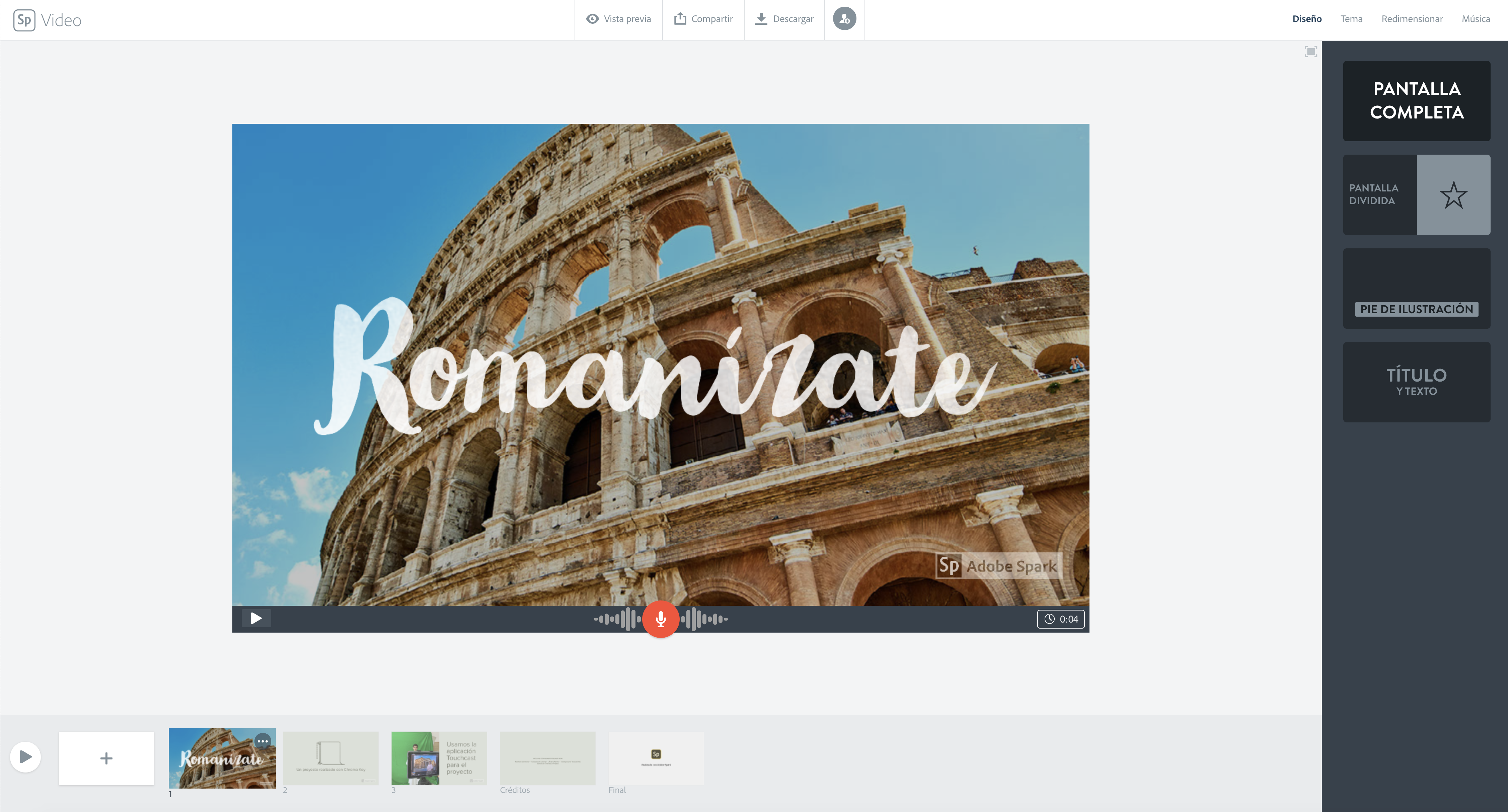Click the invite collaborator person icon
The height and width of the screenshot is (812, 1508).
pos(844,19)
